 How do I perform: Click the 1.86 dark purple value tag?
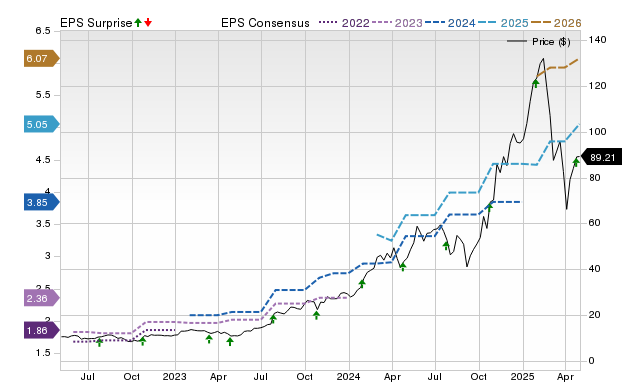point(42,331)
